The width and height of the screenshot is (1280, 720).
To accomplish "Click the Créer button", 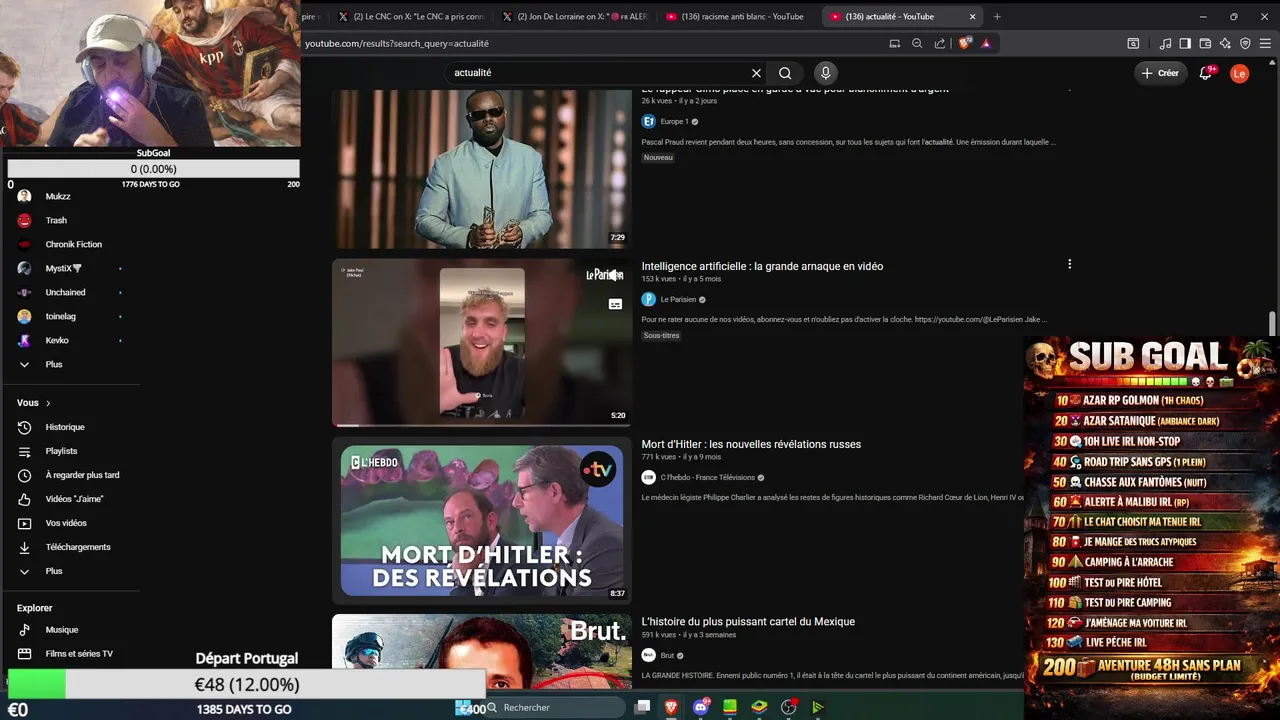I will point(1160,73).
